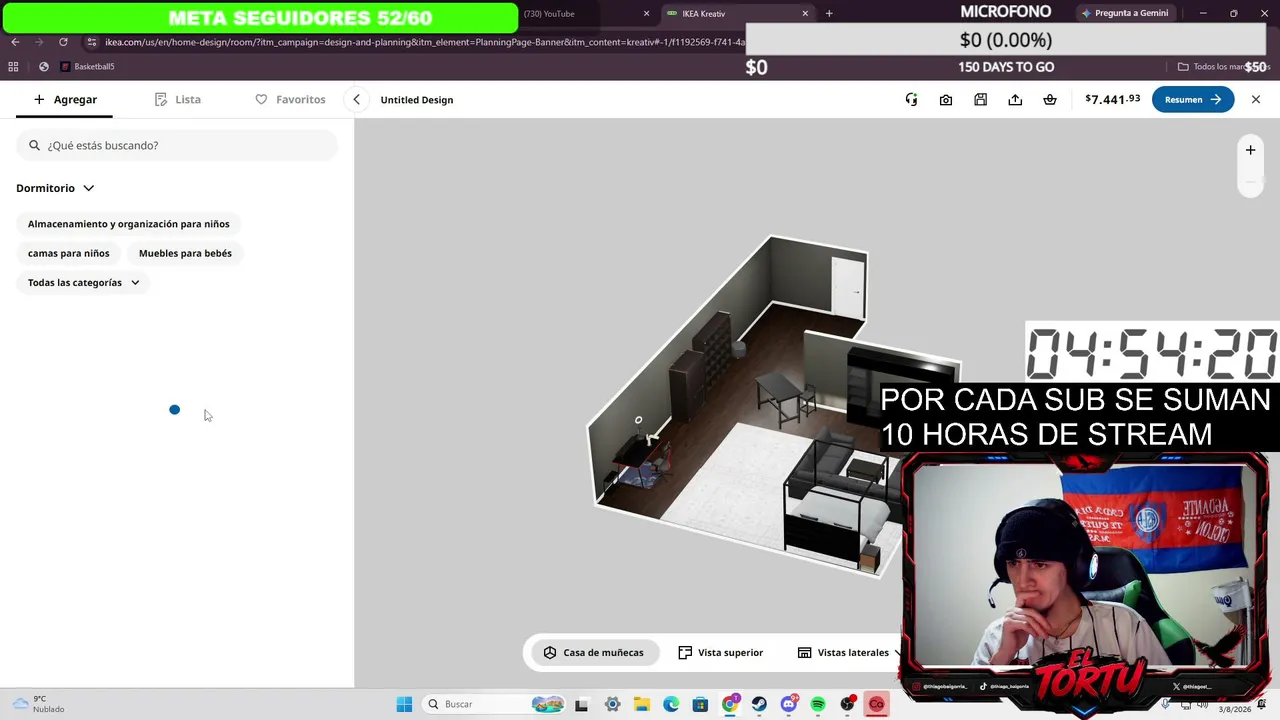Zoom in on the room with the plus
The image size is (1280, 720).
pos(1250,150)
